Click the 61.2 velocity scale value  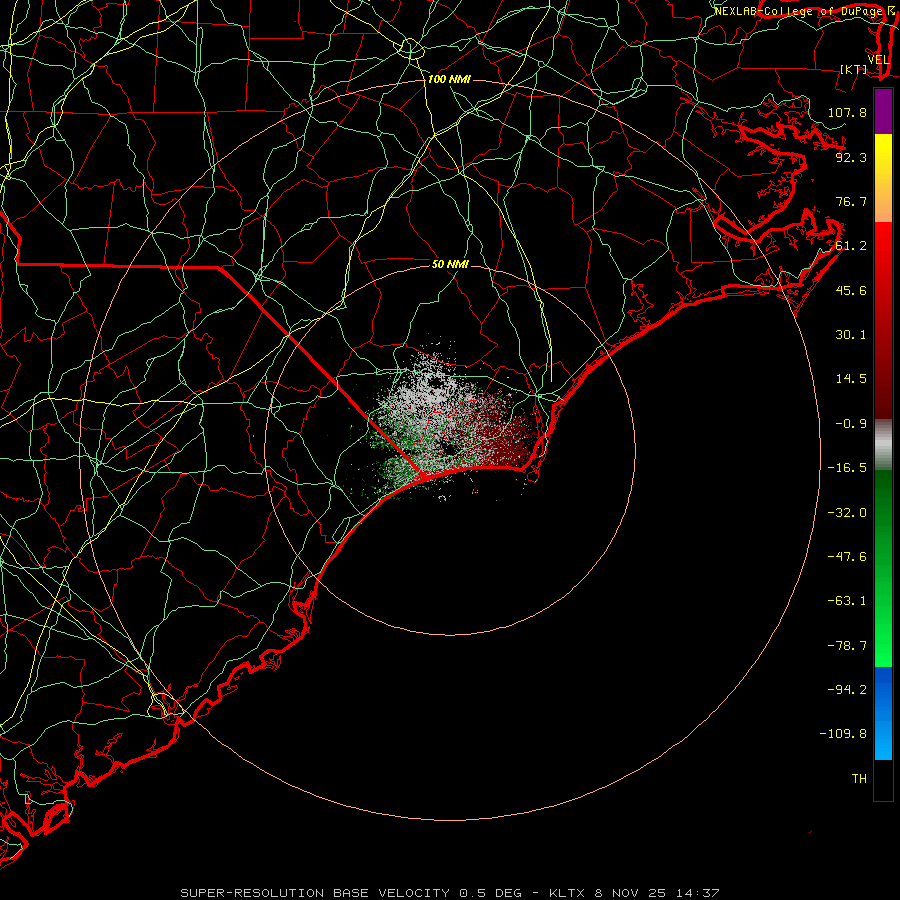[x=851, y=246]
